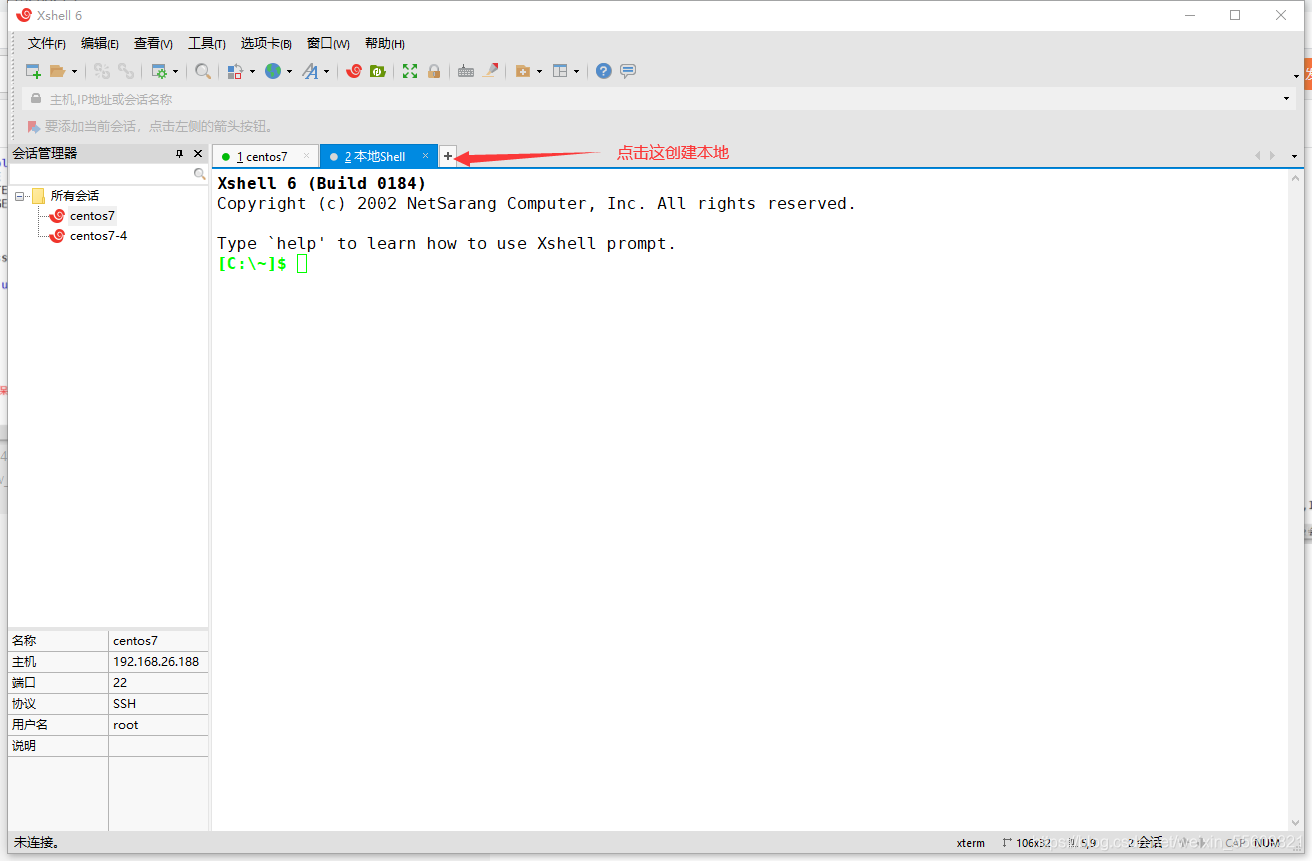Click the green Xftp toolbar icon

click(377, 71)
